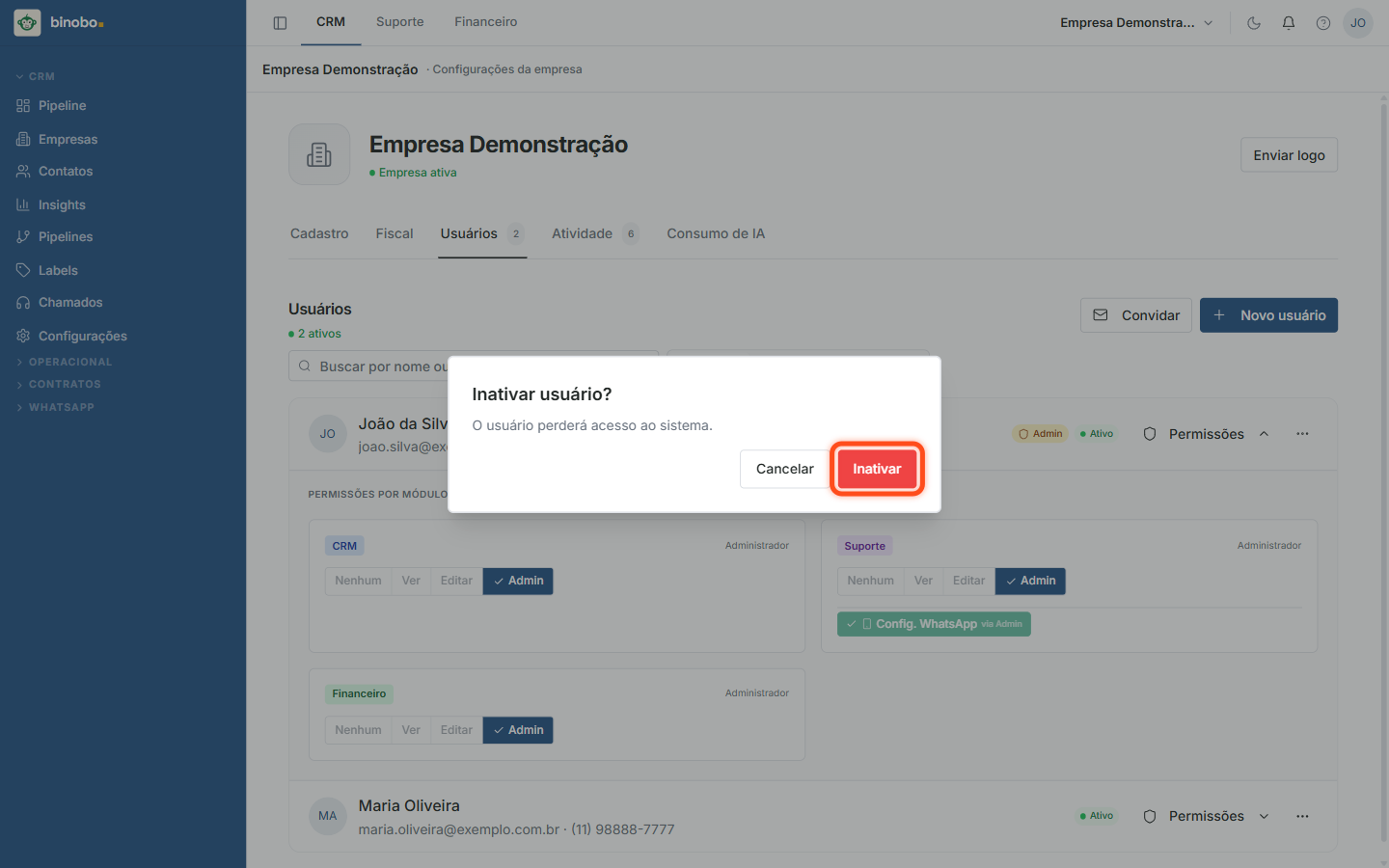Collapse João da Silva's Permissões panel
This screenshot has width=1389, height=868.
(1206, 434)
